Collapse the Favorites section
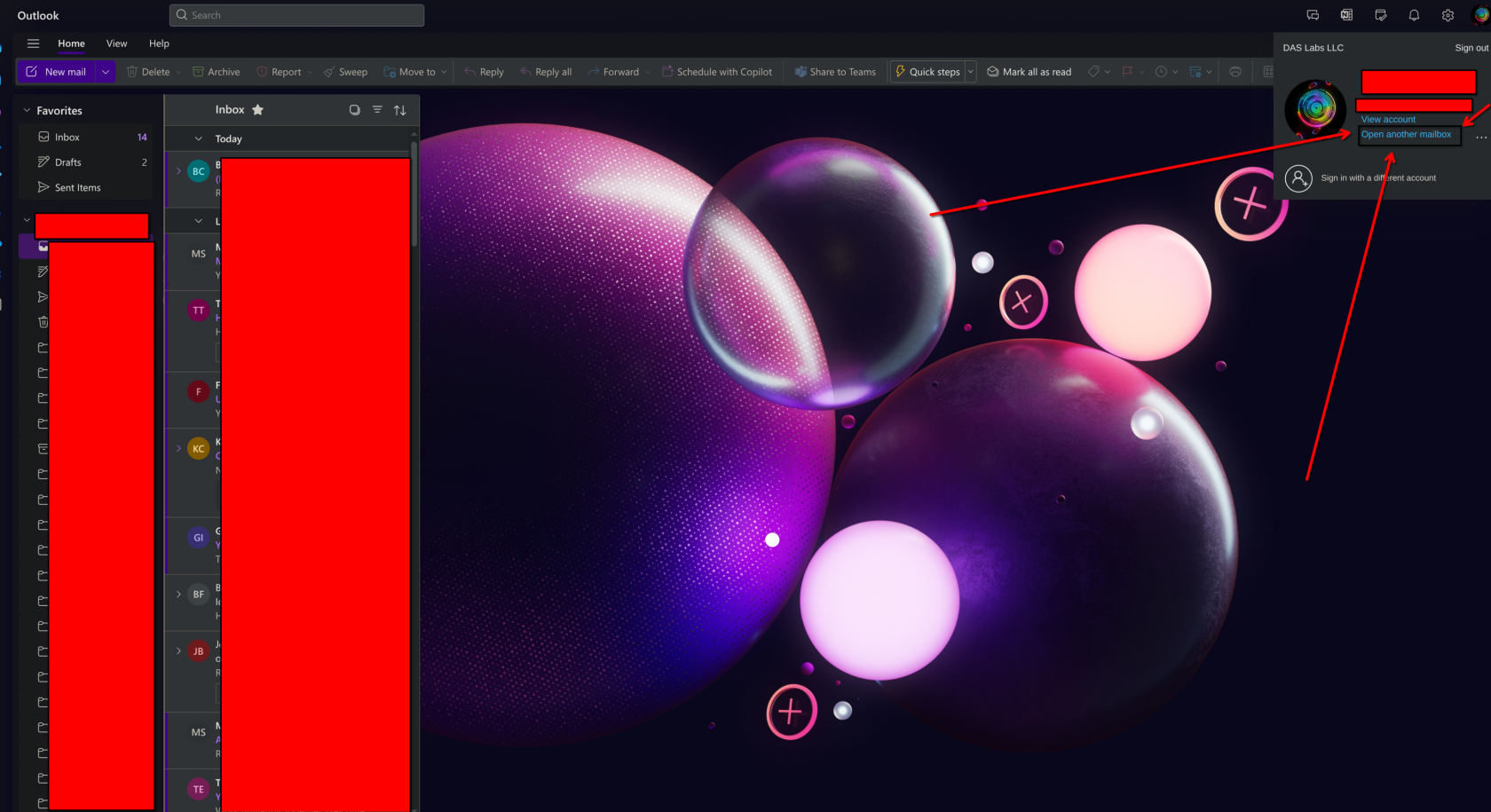Screen dimensions: 1491x812 pos(27,110)
